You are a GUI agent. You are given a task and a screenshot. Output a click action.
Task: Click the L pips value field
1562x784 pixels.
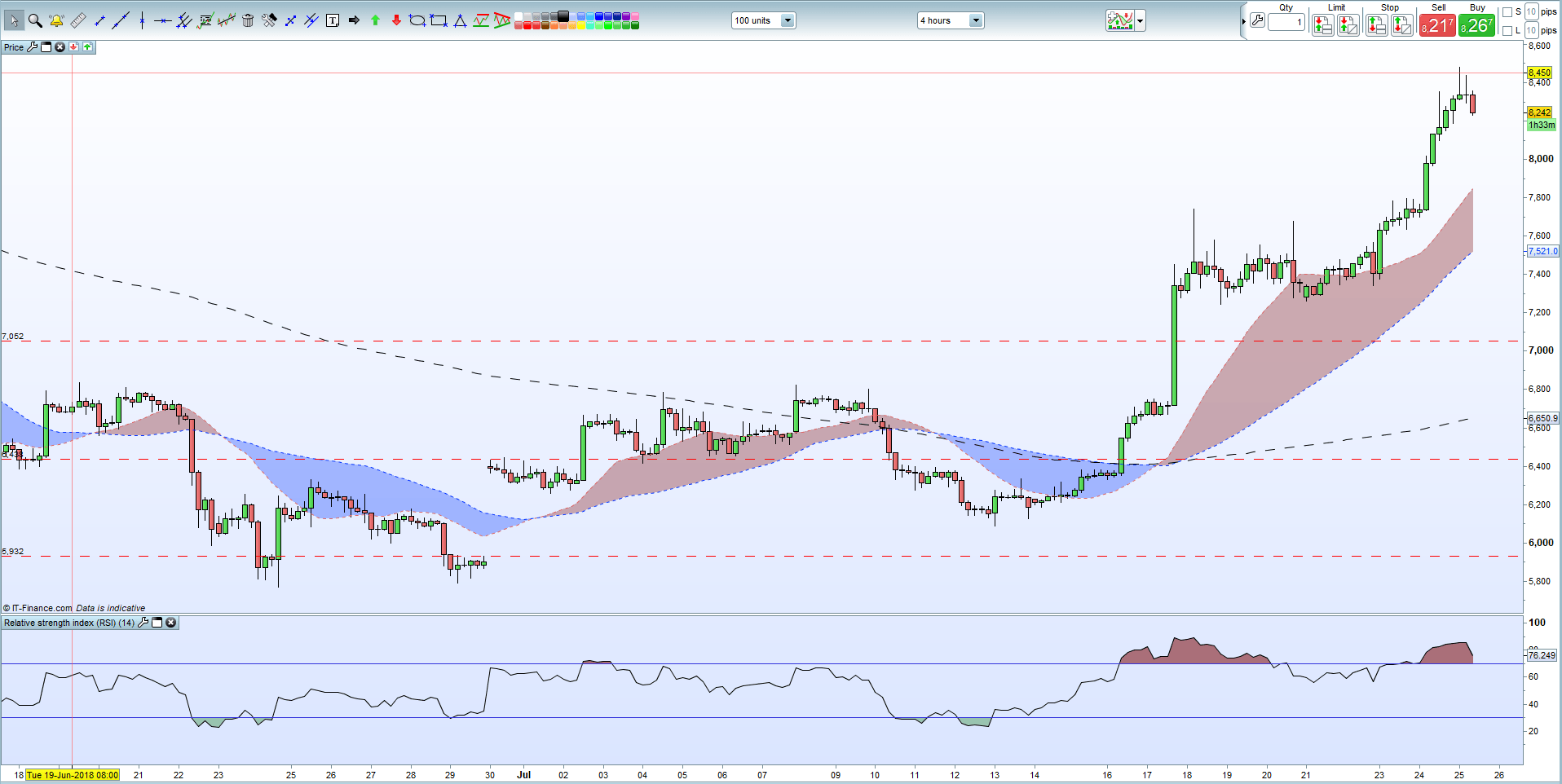pos(1531,30)
